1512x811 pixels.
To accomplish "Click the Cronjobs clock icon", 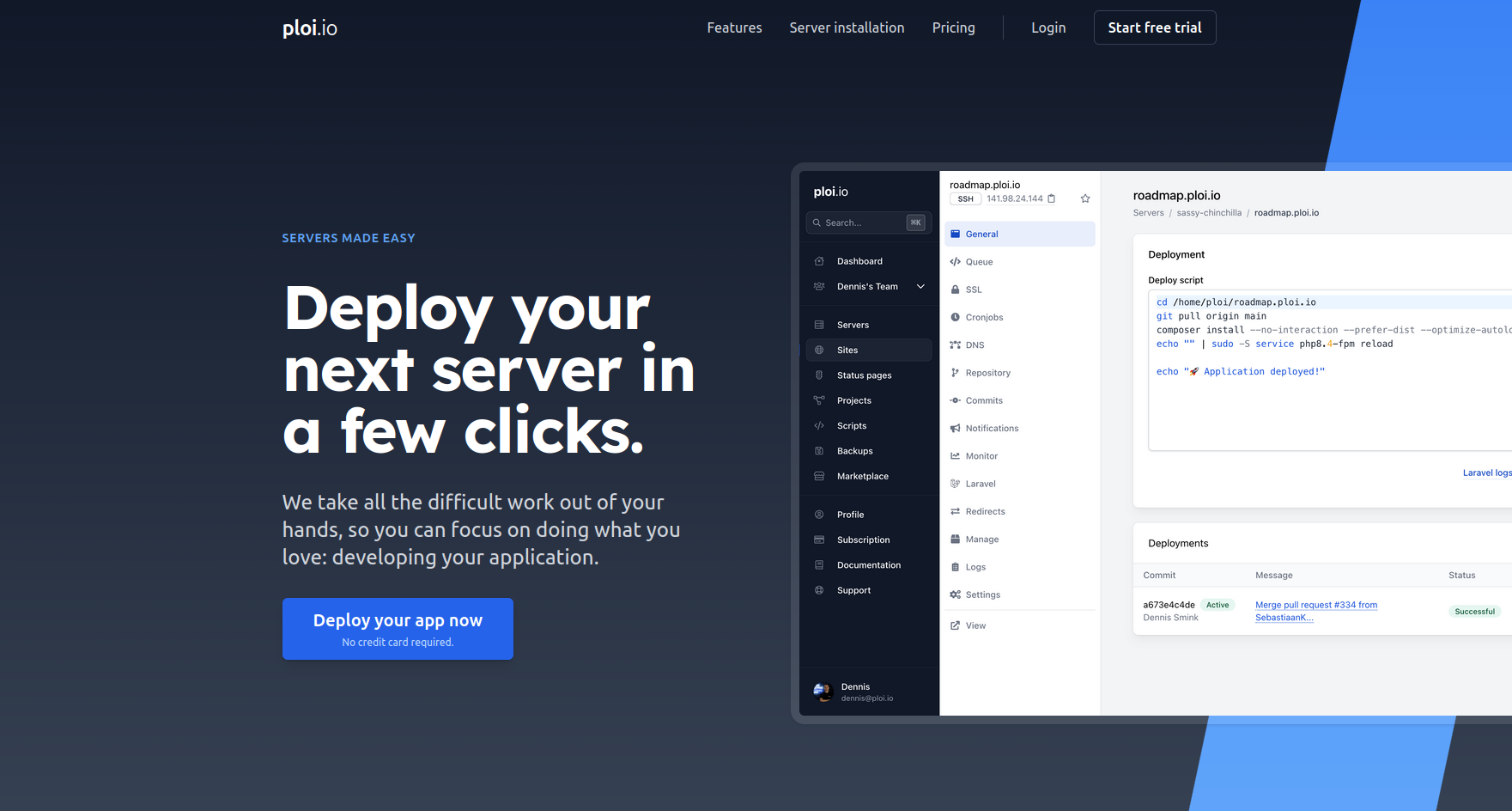I will pos(955,317).
